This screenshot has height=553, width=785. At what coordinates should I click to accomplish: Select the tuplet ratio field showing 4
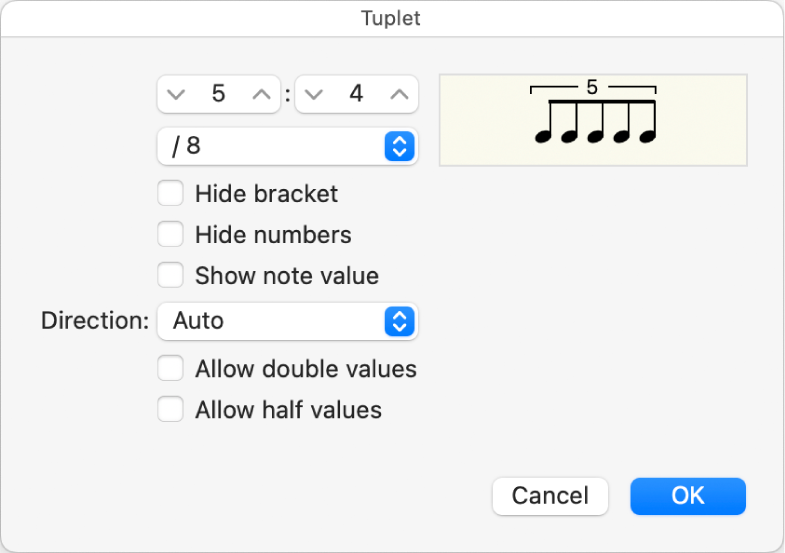[x=357, y=95]
